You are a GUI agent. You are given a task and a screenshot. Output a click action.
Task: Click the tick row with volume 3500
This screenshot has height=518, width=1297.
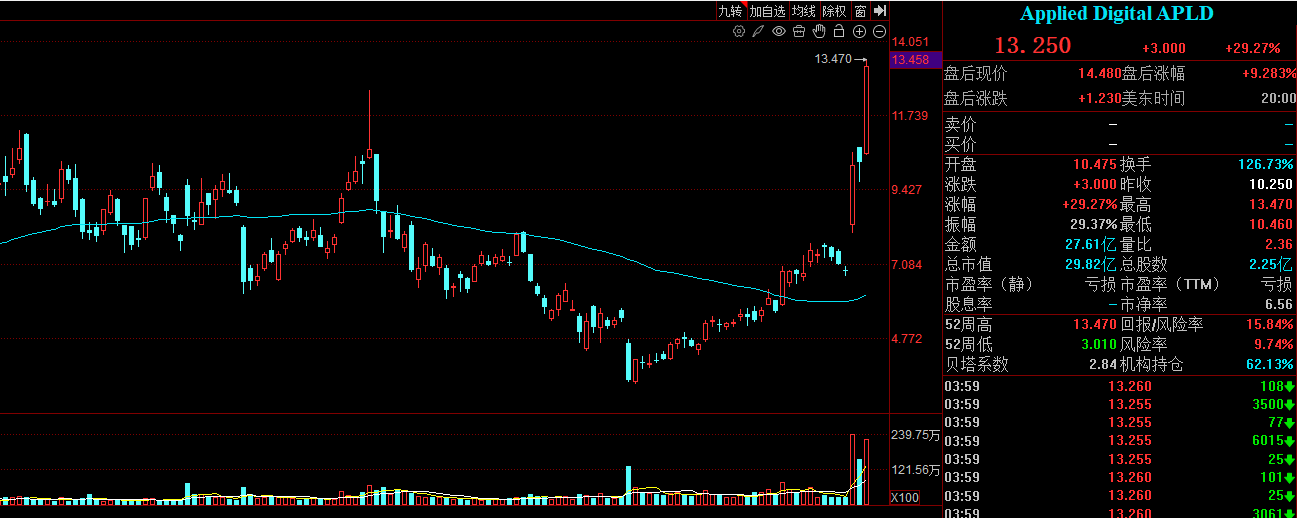pos(1119,404)
